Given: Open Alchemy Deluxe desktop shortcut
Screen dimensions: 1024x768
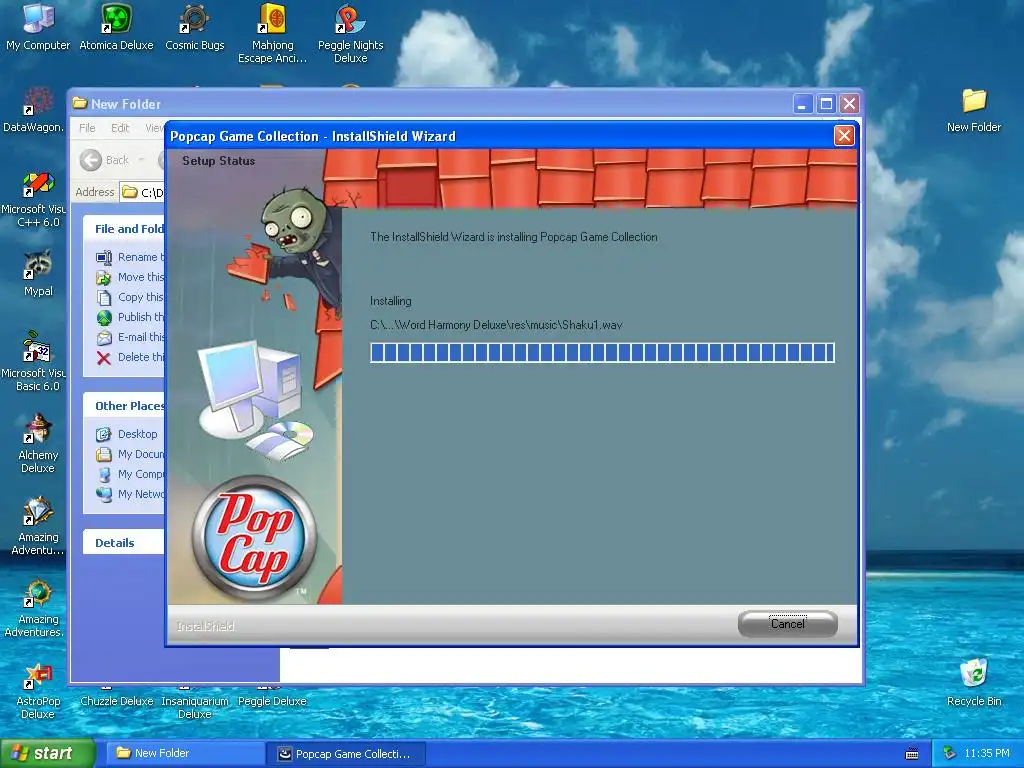Looking at the screenshot, I should coord(38,443).
